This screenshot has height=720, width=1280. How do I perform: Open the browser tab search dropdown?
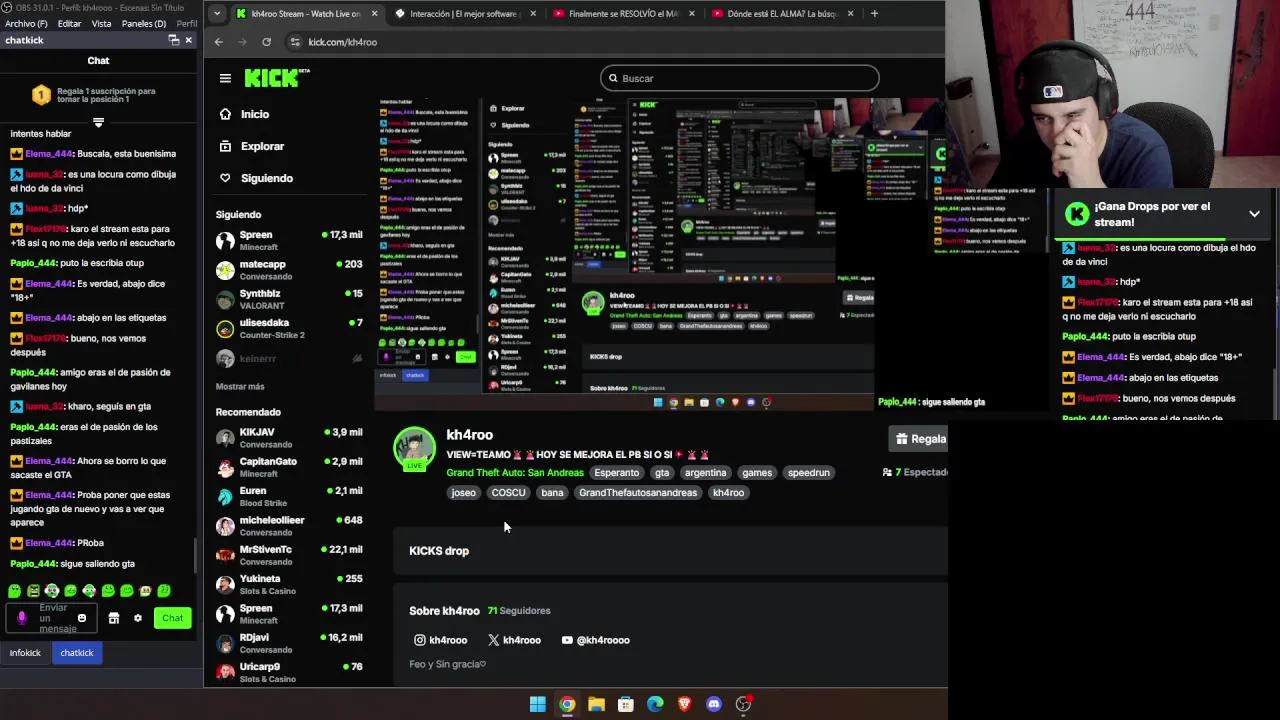point(217,14)
